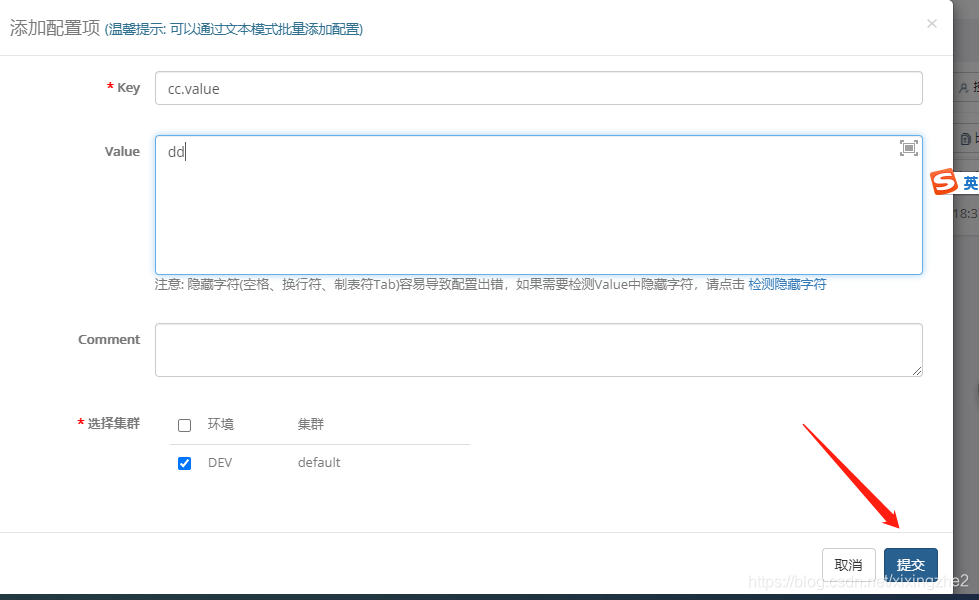Toggle the checkbox in the 环境 header row
979x600 pixels.
(x=184, y=423)
